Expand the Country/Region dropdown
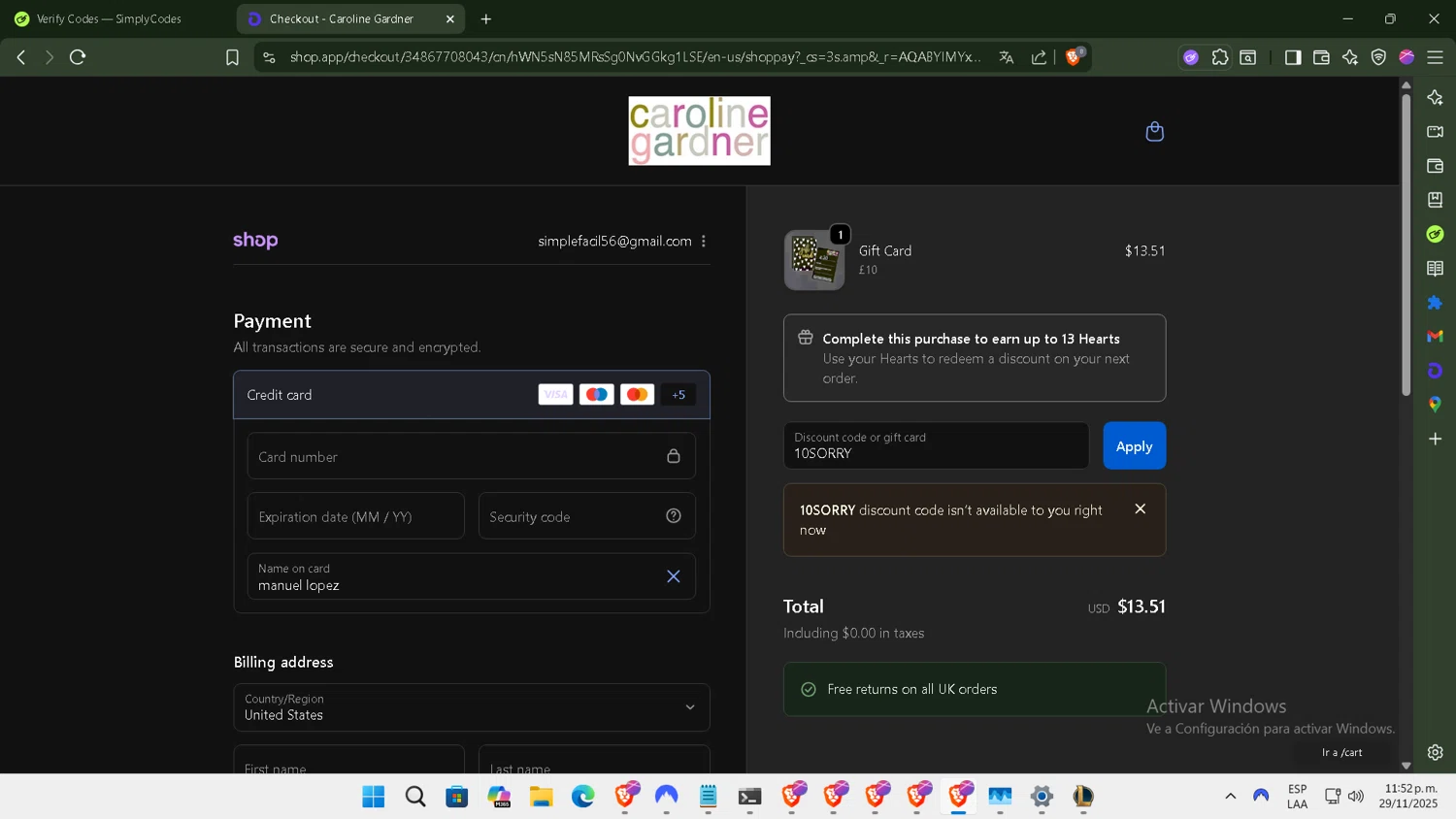 [x=471, y=707]
